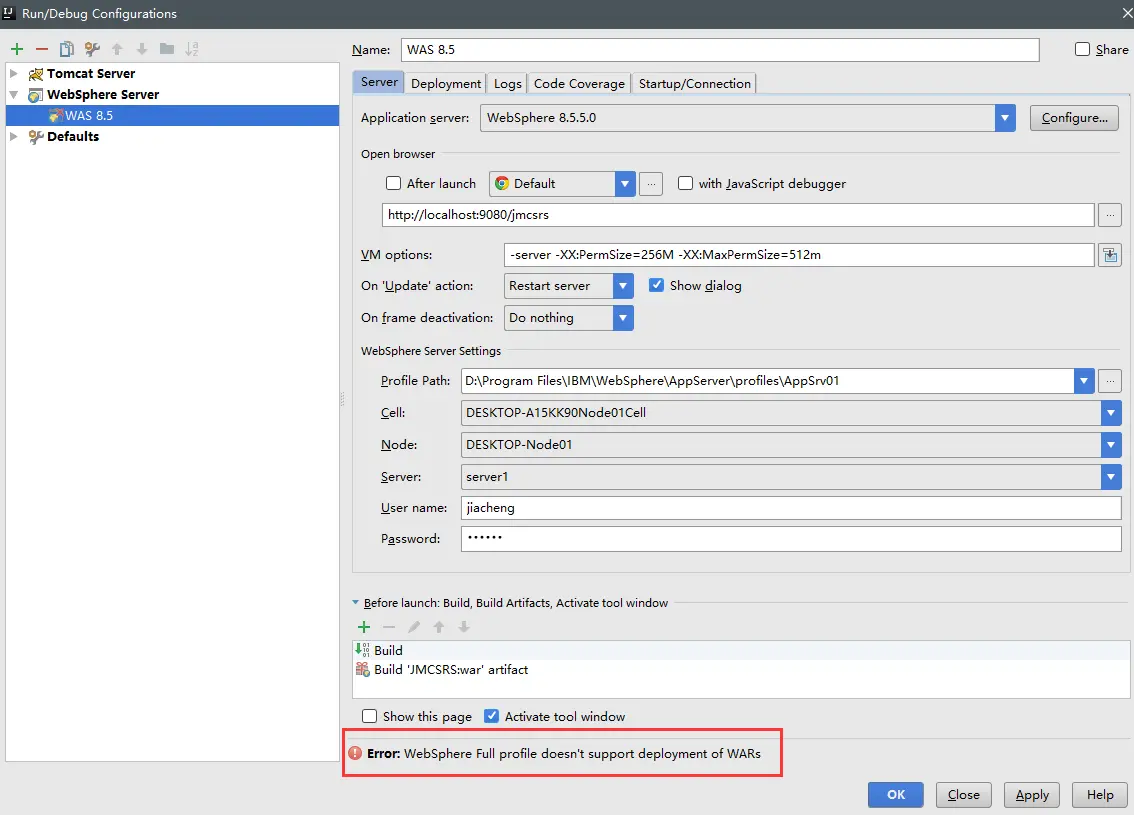Uncheck Show dialog checkbox
The width and height of the screenshot is (1134, 815).
coord(656,285)
